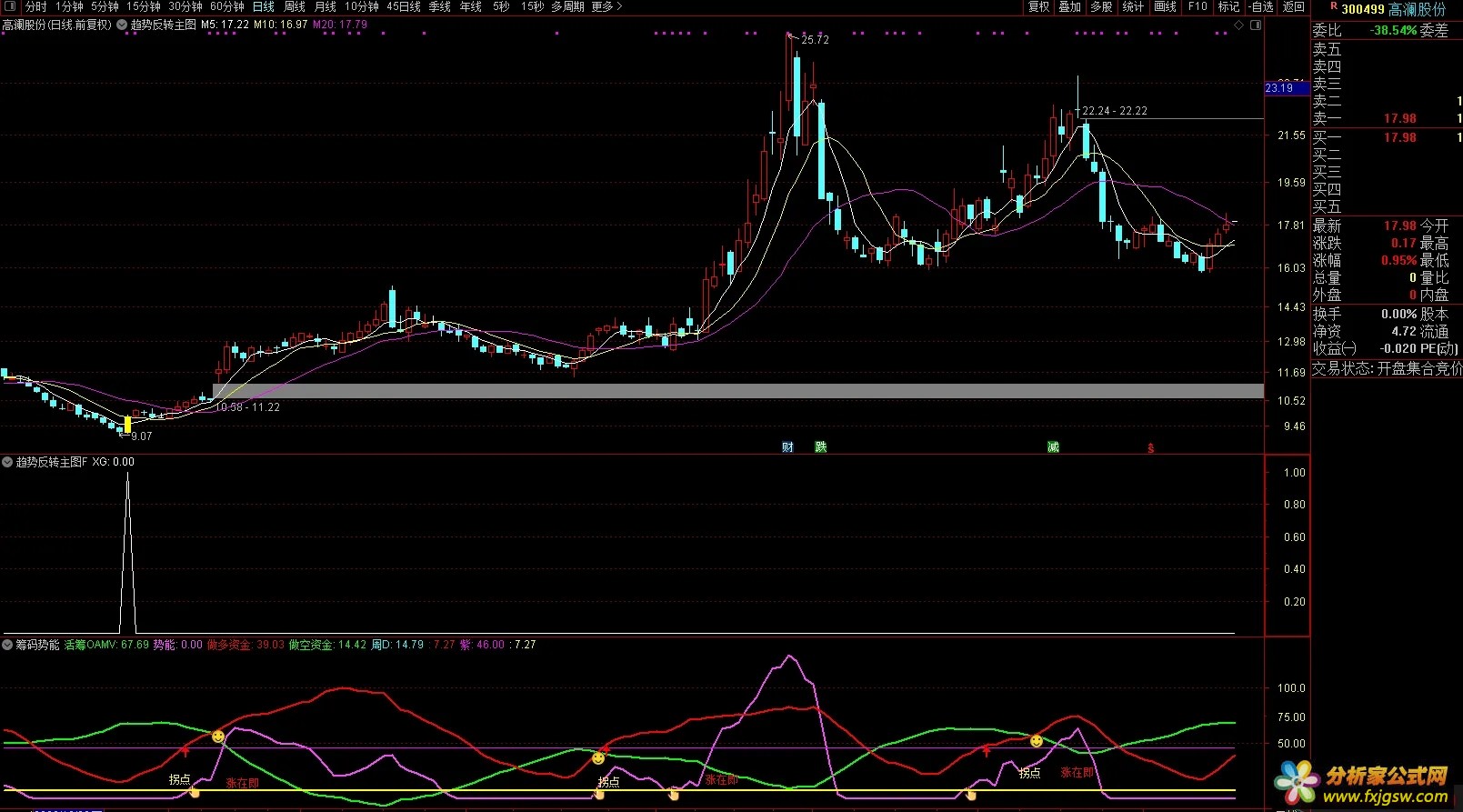Select the 月线 monthly chart tab
Screen dimensions: 1463x812
(325, 6)
